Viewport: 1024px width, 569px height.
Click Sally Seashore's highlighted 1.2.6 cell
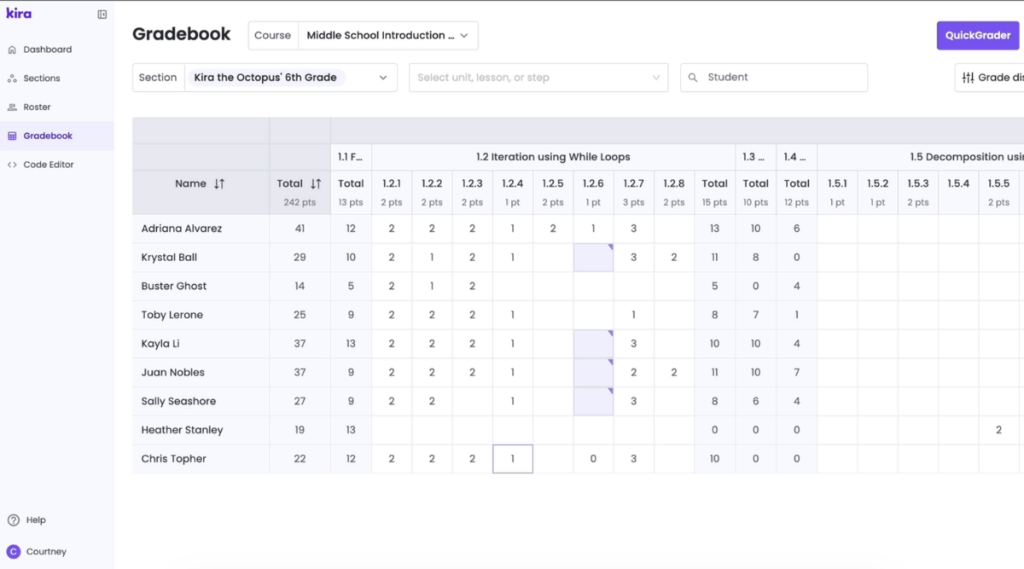pyautogui.click(x=593, y=401)
